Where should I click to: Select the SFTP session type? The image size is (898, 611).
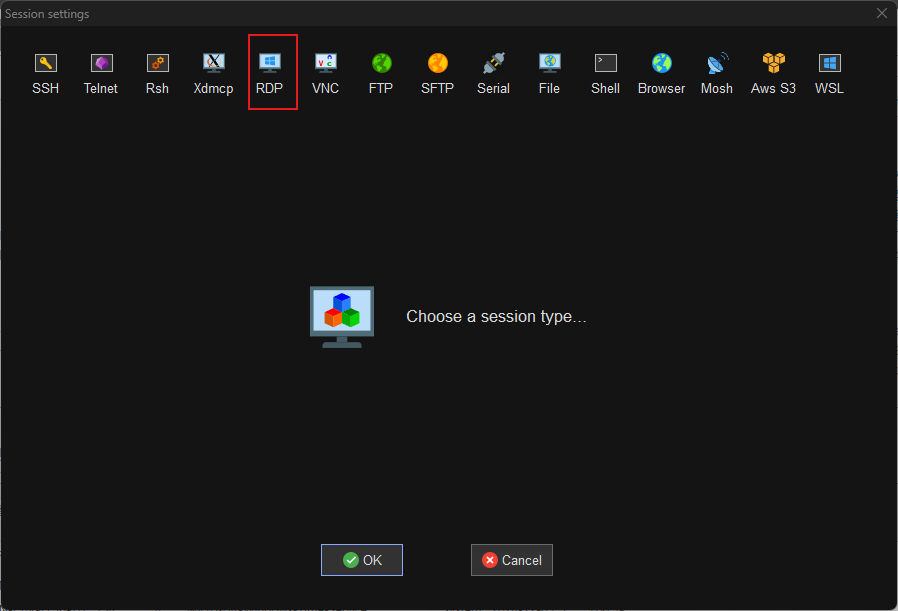tap(437, 70)
